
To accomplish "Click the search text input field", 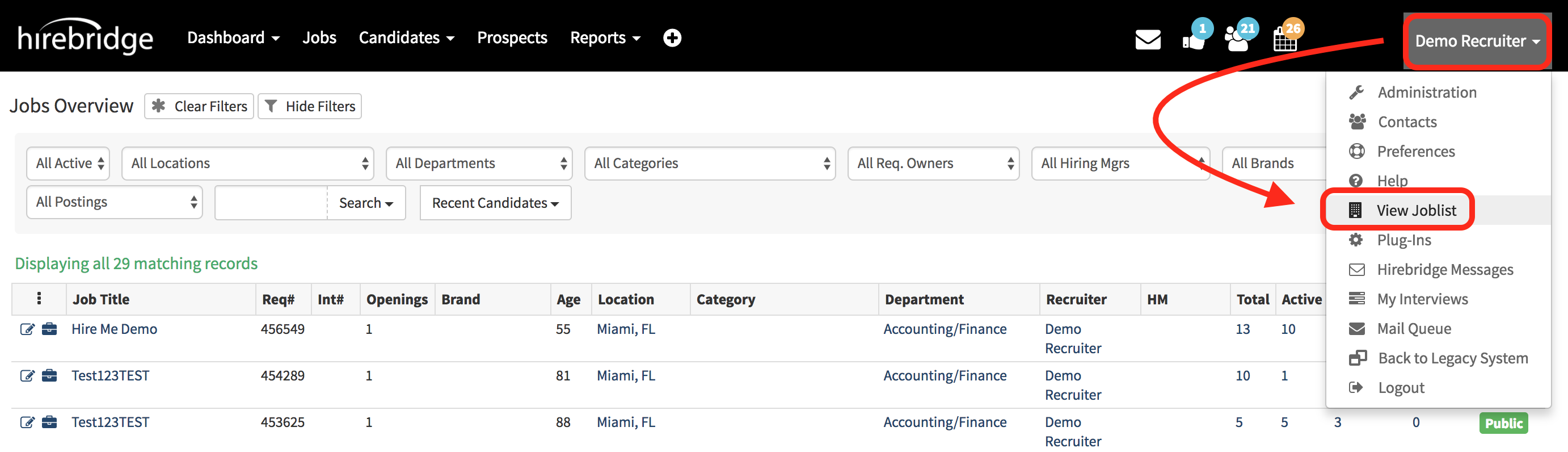I will click(272, 203).
